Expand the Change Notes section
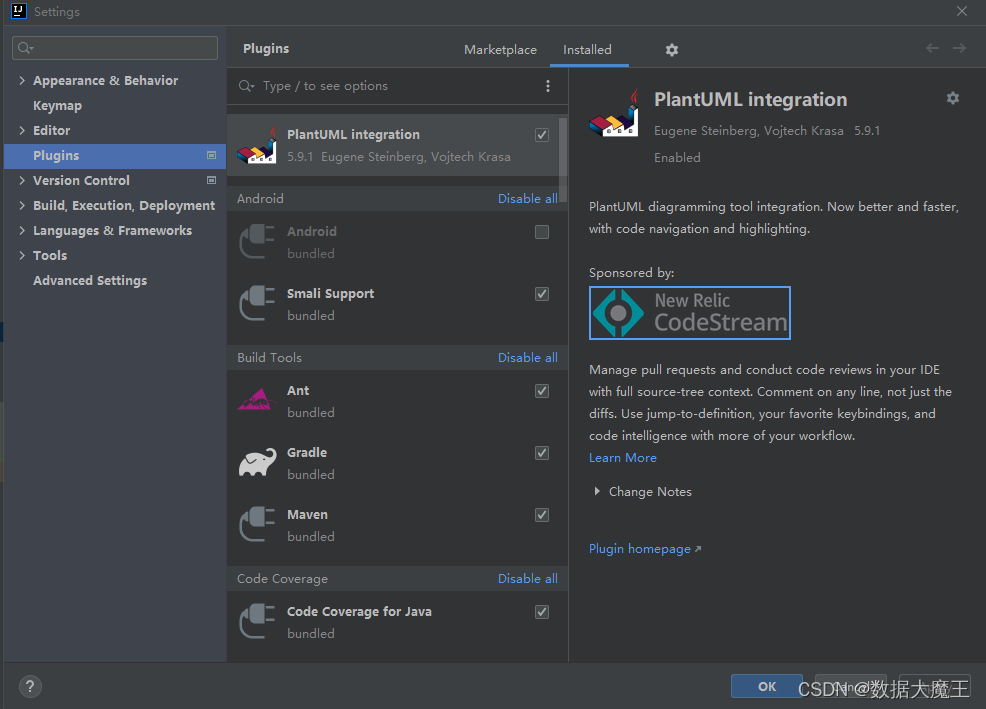Viewport: 986px width, 709px height. pos(597,491)
